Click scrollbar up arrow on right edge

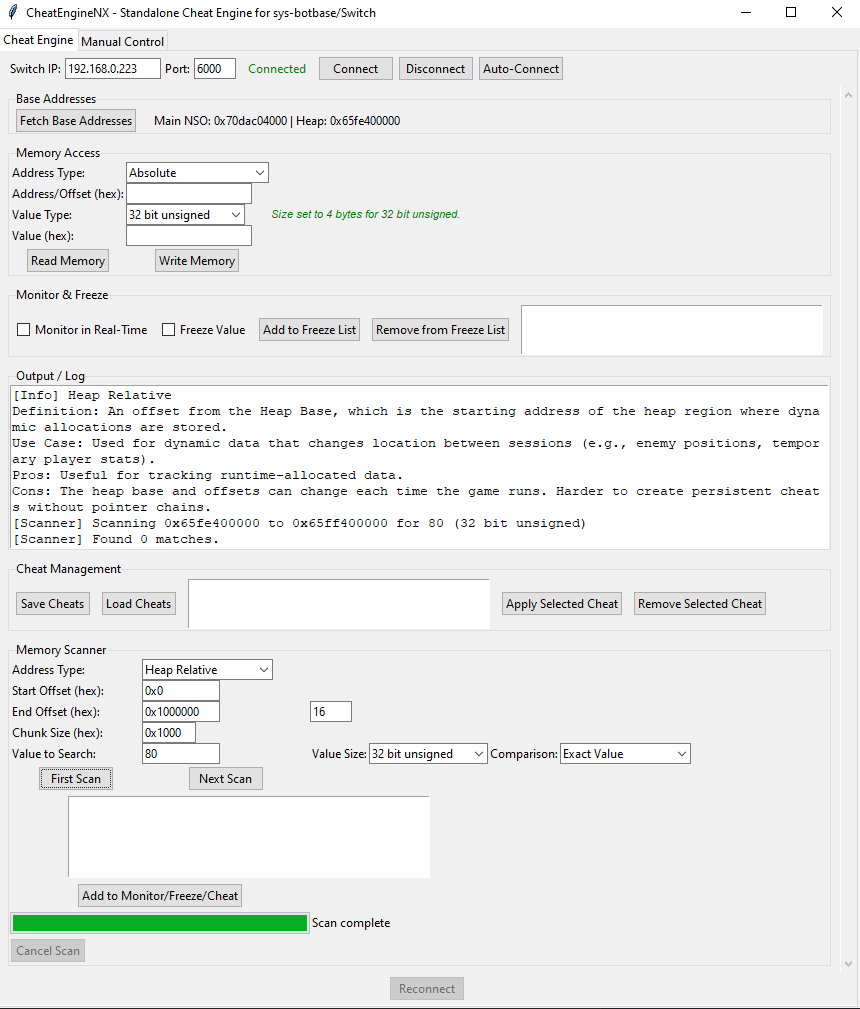pyautogui.click(x=848, y=95)
